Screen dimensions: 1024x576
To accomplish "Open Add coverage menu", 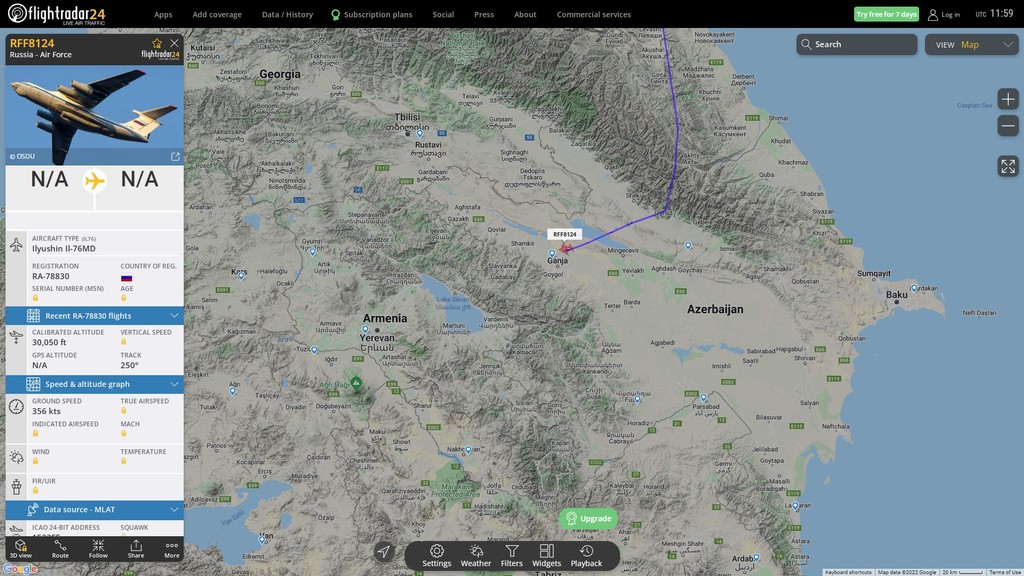I will [217, 14].
